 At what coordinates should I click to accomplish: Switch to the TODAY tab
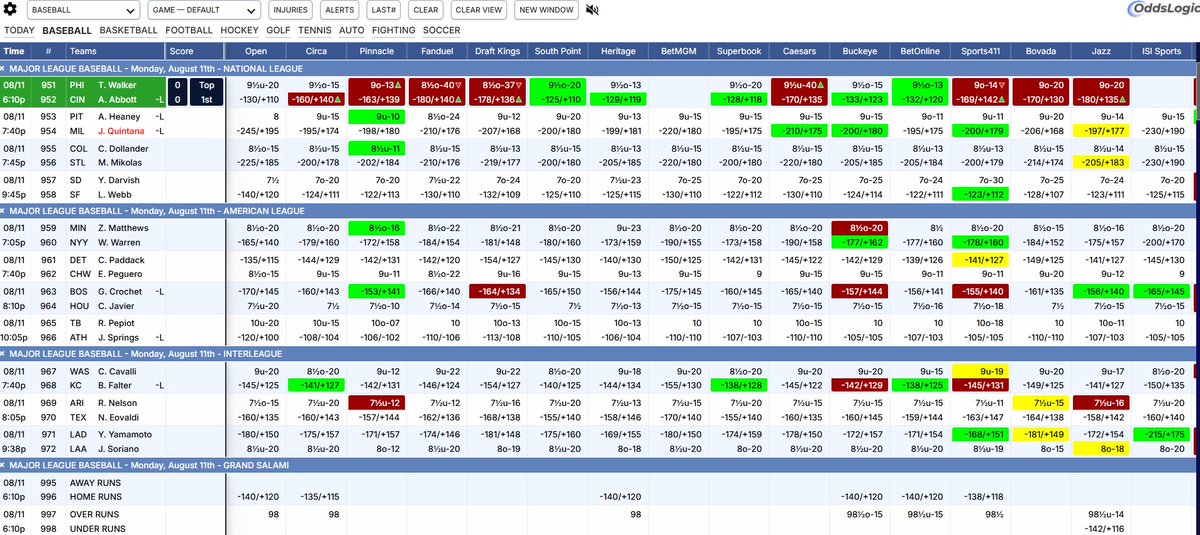pos(20,31)
